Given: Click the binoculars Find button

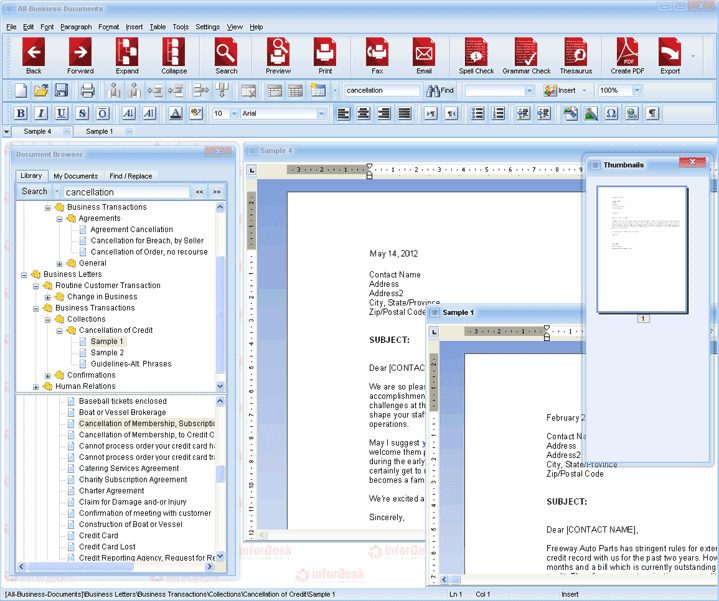Looking at the screenshot, I should 440,91.
